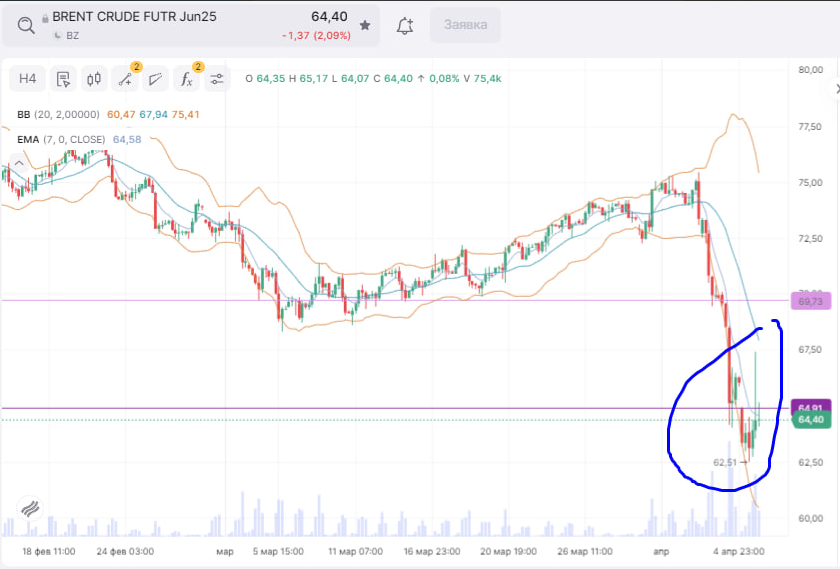Open chart settings sliders icon

(217, 79)
